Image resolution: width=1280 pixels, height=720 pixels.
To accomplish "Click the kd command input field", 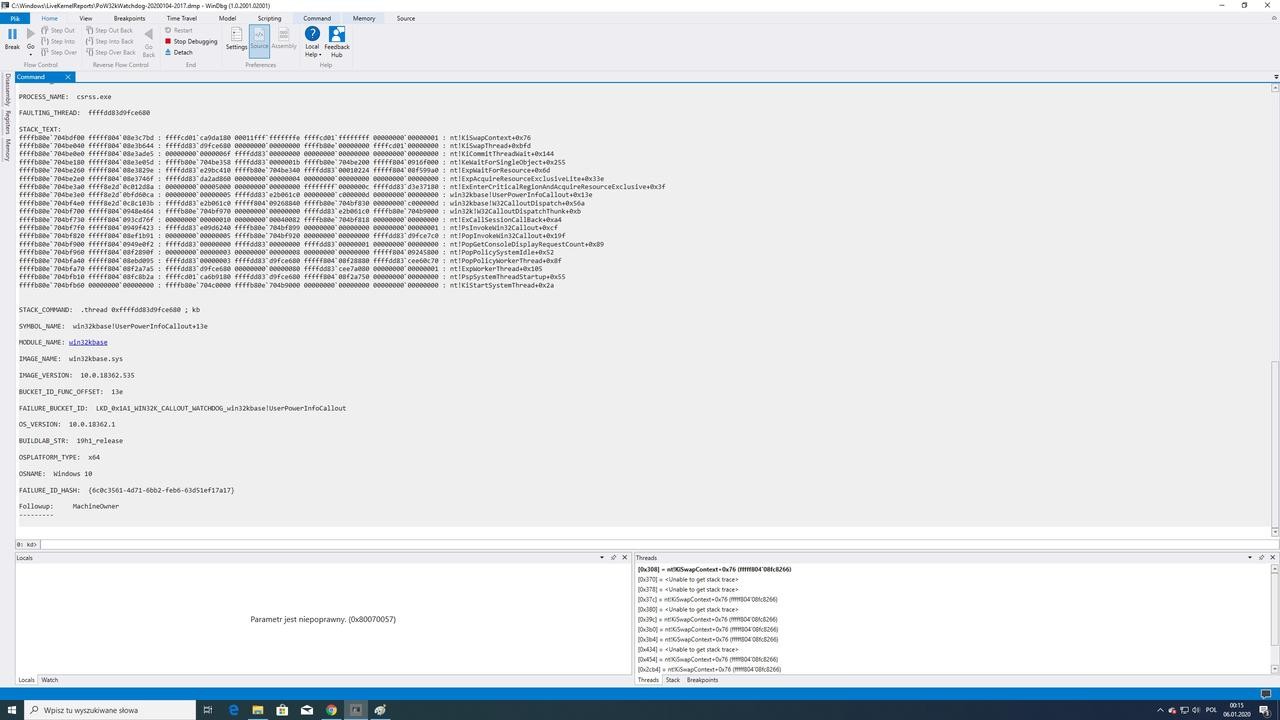I will (x=653, y=544).
